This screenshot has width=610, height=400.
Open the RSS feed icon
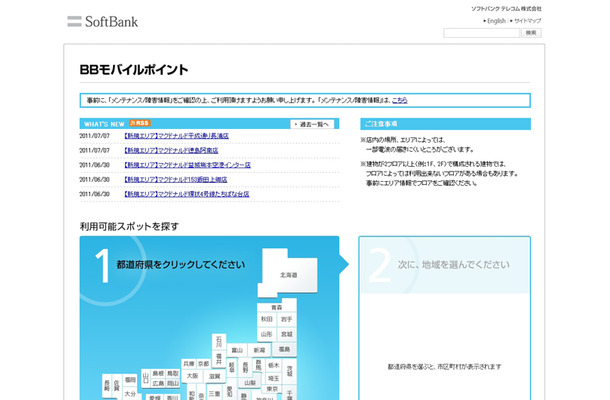point(140,123)
